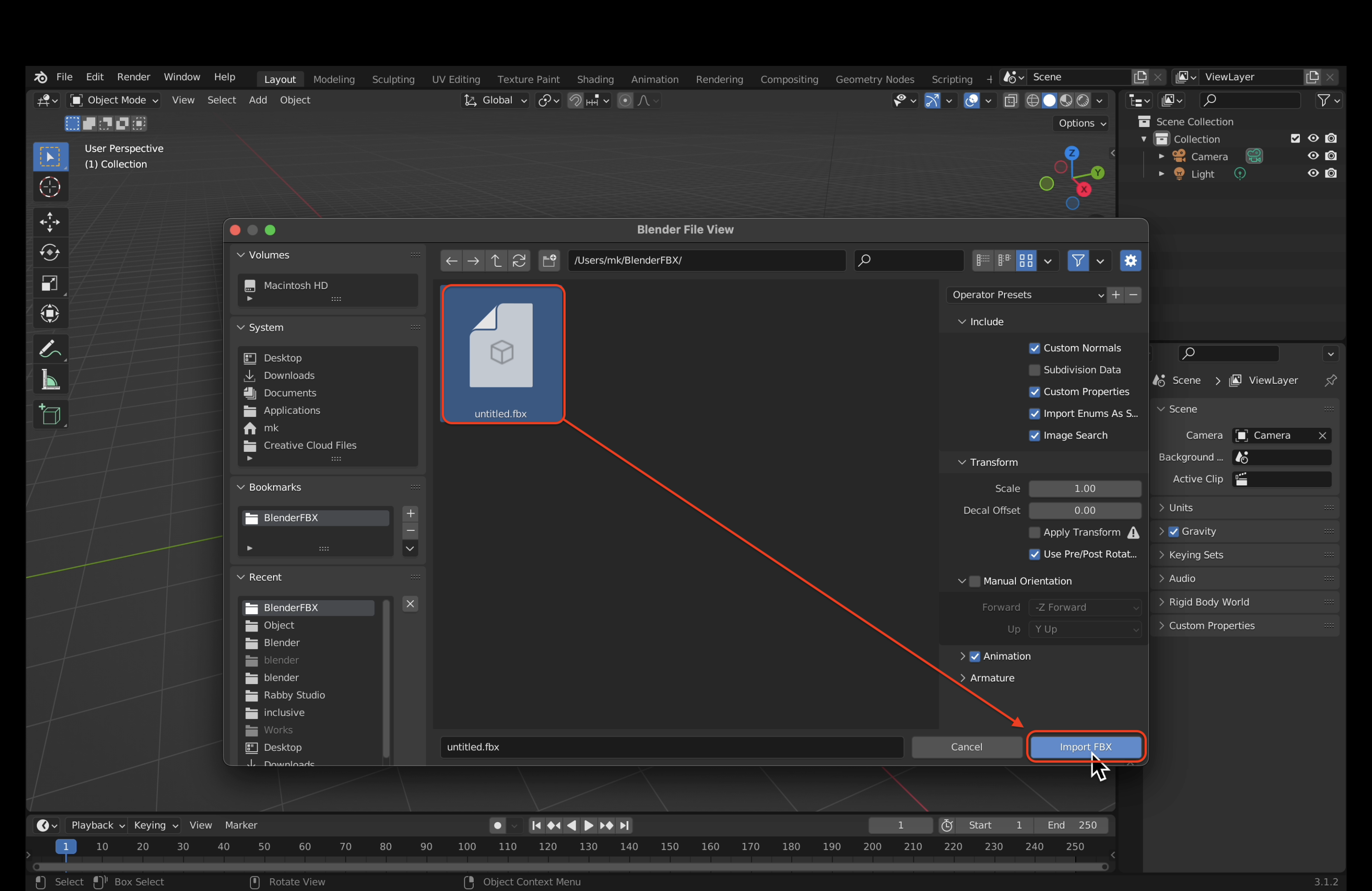Remove the operator preset
This screenshot has width=1372, height=891.
click(1133, 295)
